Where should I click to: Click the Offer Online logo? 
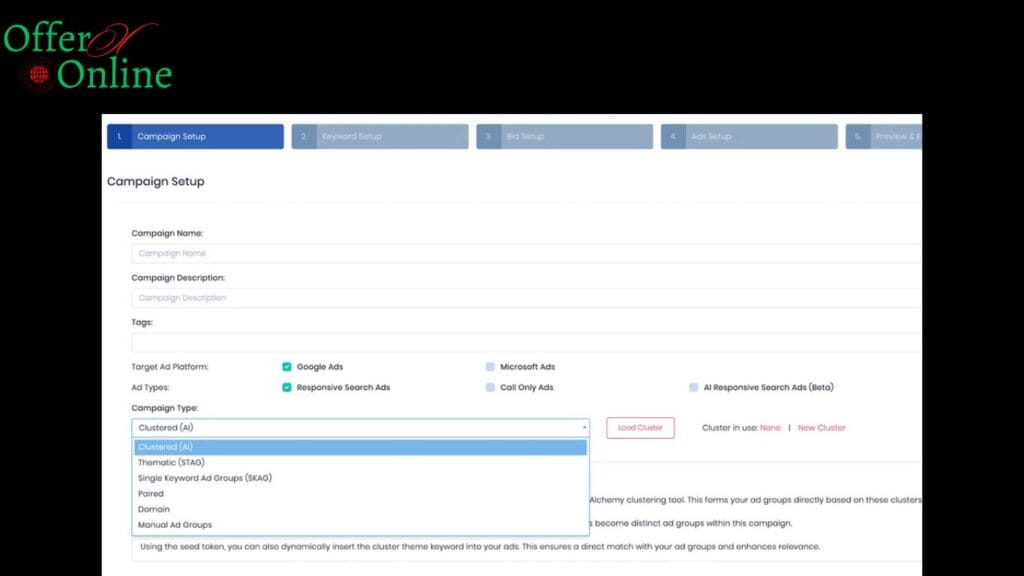click(x=88, y=58)
